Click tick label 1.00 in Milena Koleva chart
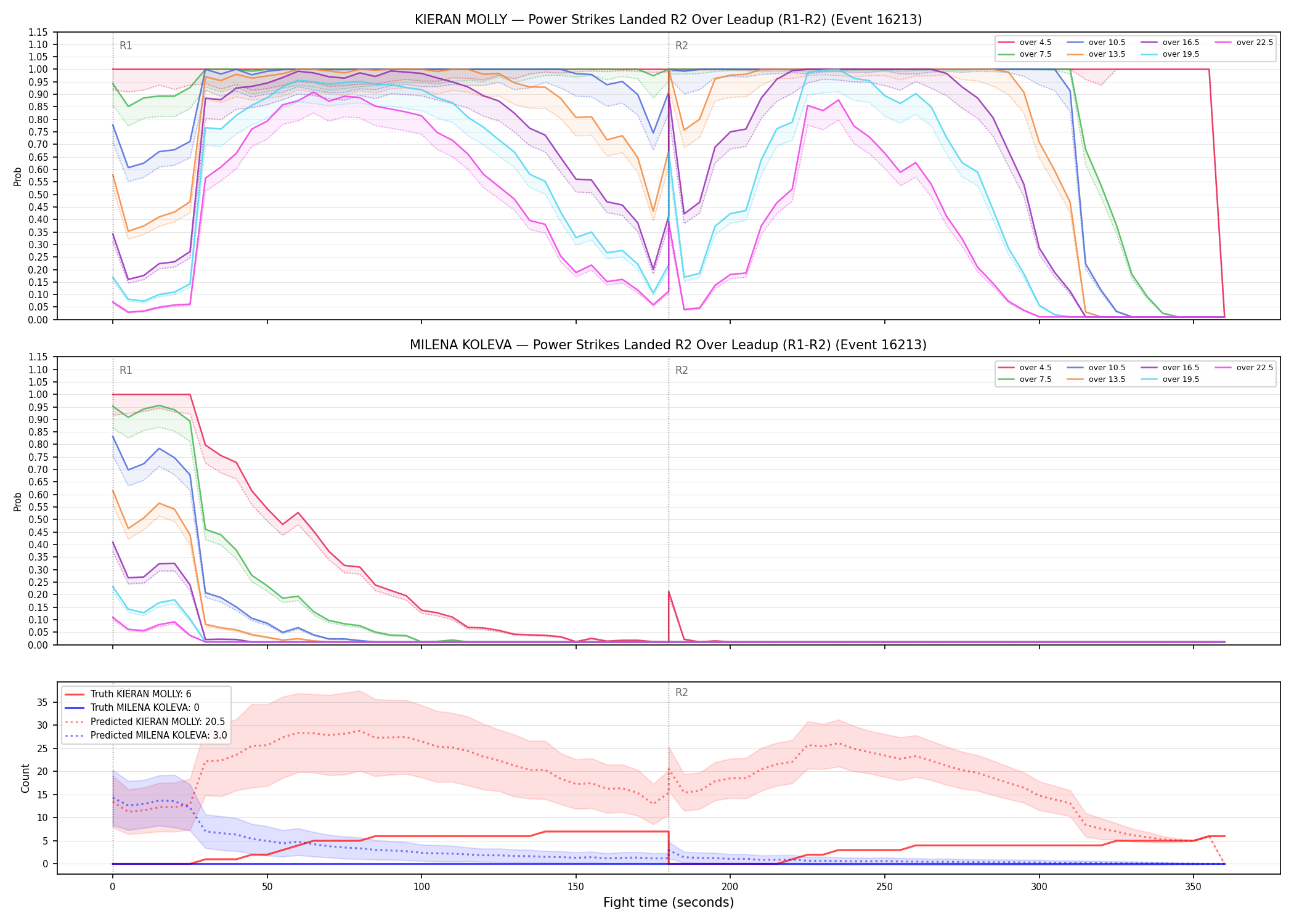 pyautogui.click(x=38, y=395)
